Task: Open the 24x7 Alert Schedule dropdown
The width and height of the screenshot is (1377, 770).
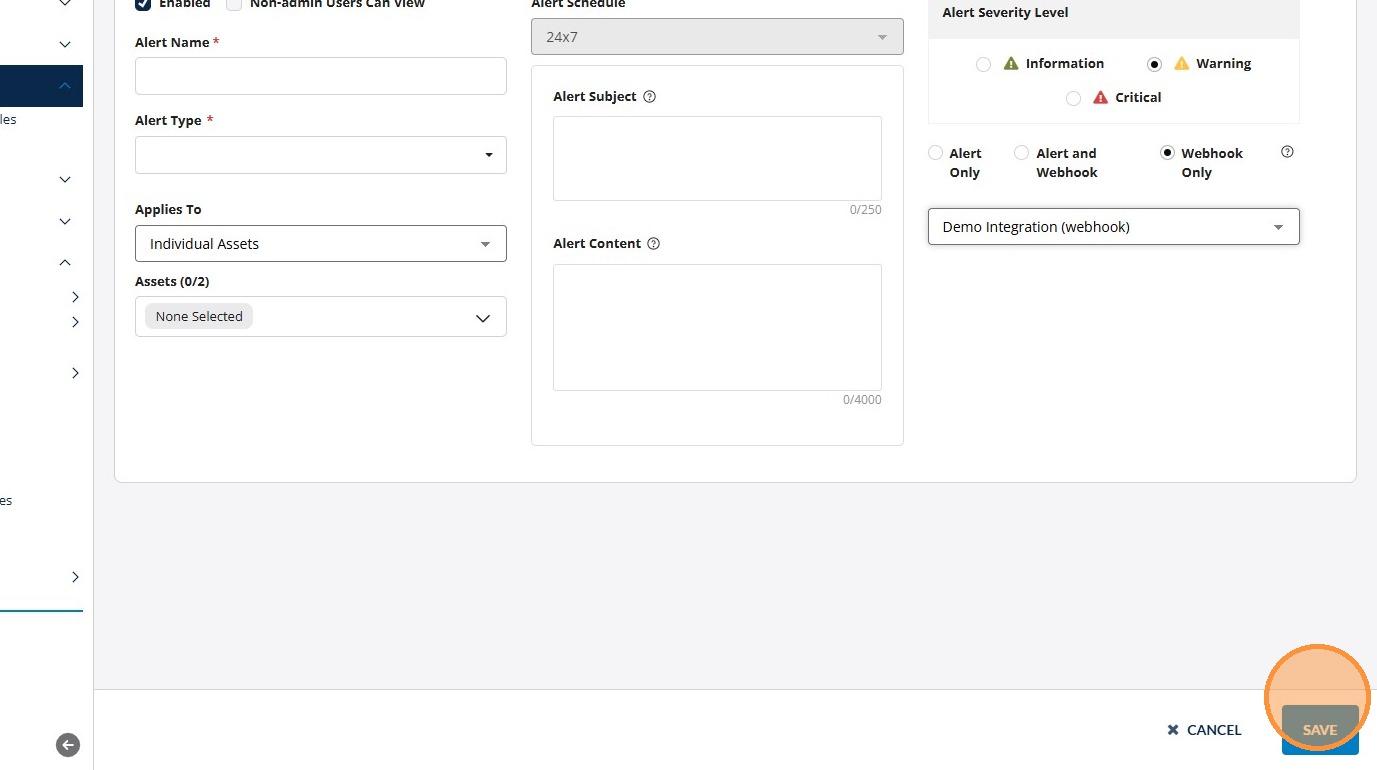Action: [717, 37]
